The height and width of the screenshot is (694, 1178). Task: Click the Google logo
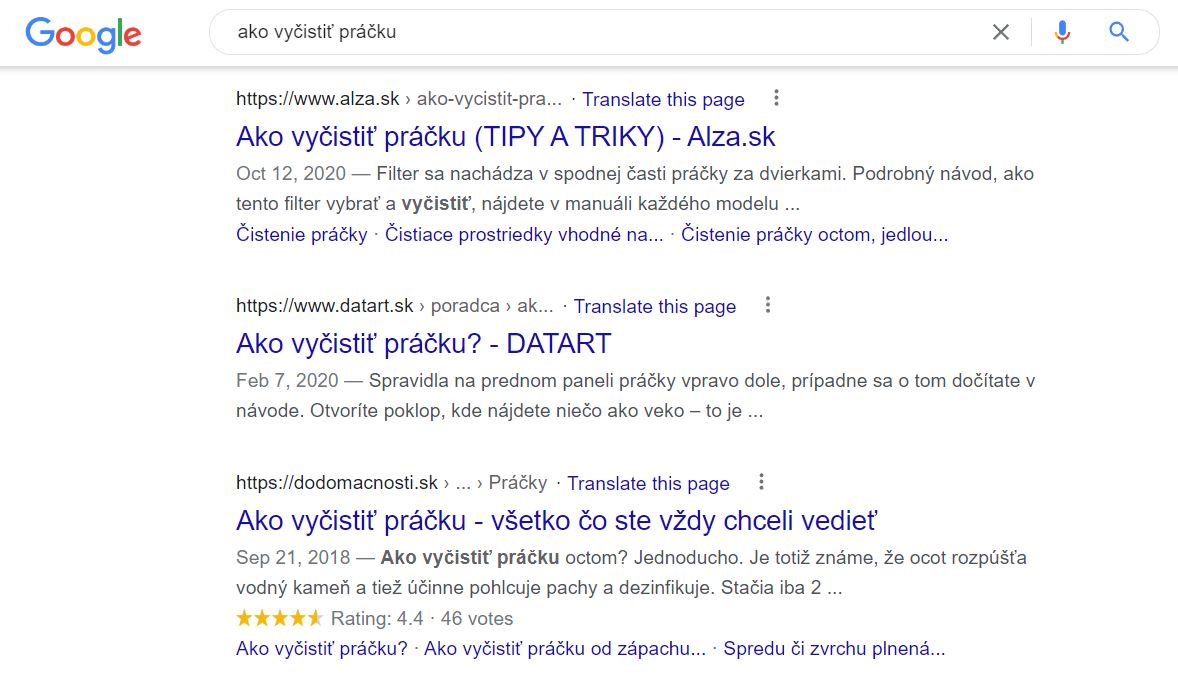[x=83, y=35]
